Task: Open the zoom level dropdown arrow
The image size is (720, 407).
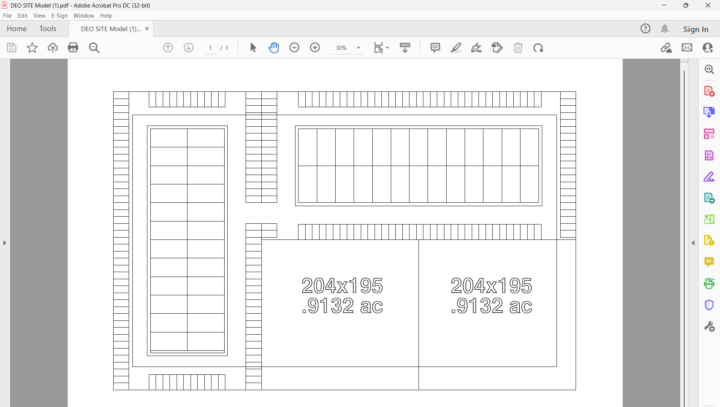Action: [x=359, y=48]
